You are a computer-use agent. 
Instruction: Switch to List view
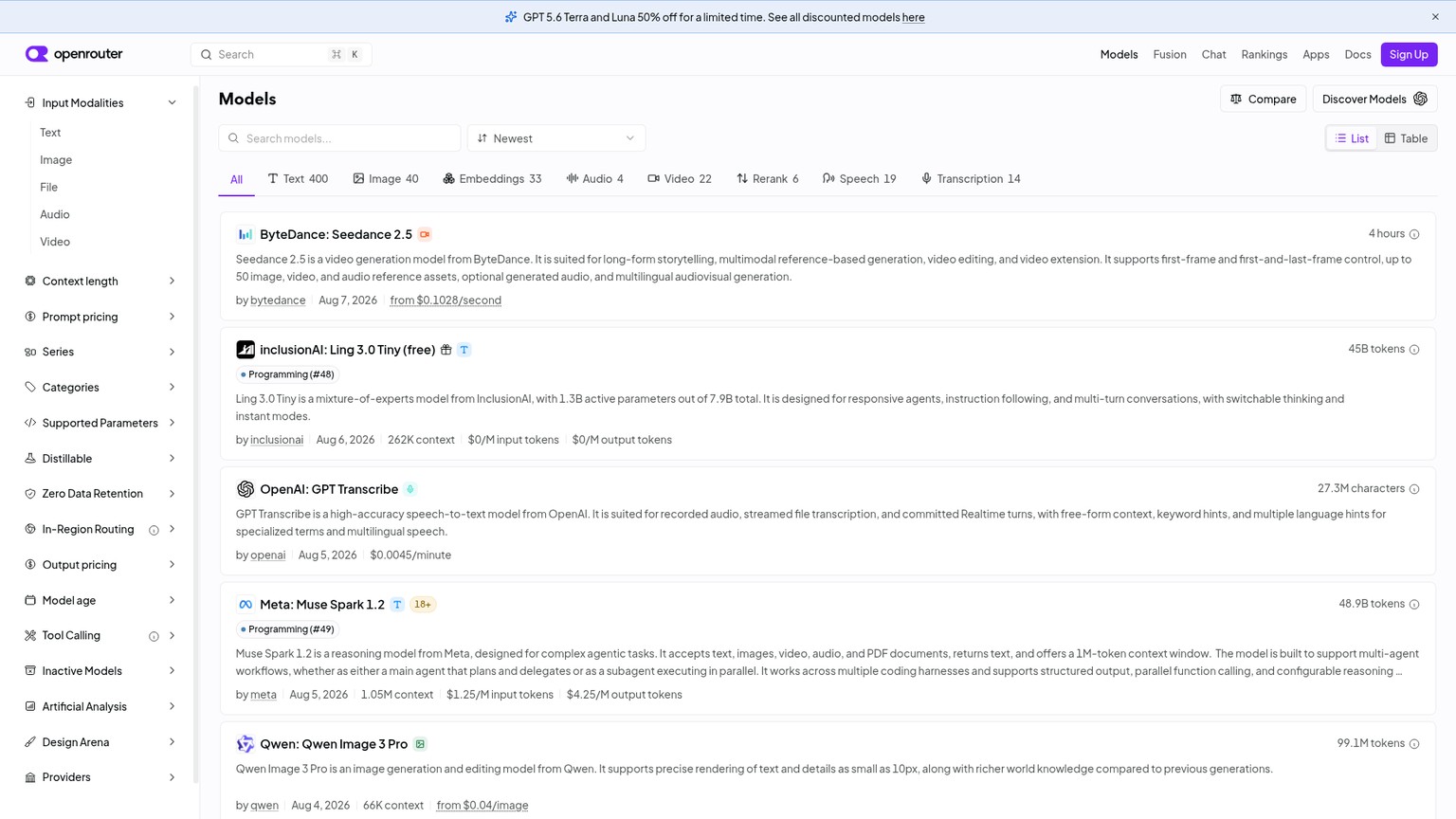1352,138
